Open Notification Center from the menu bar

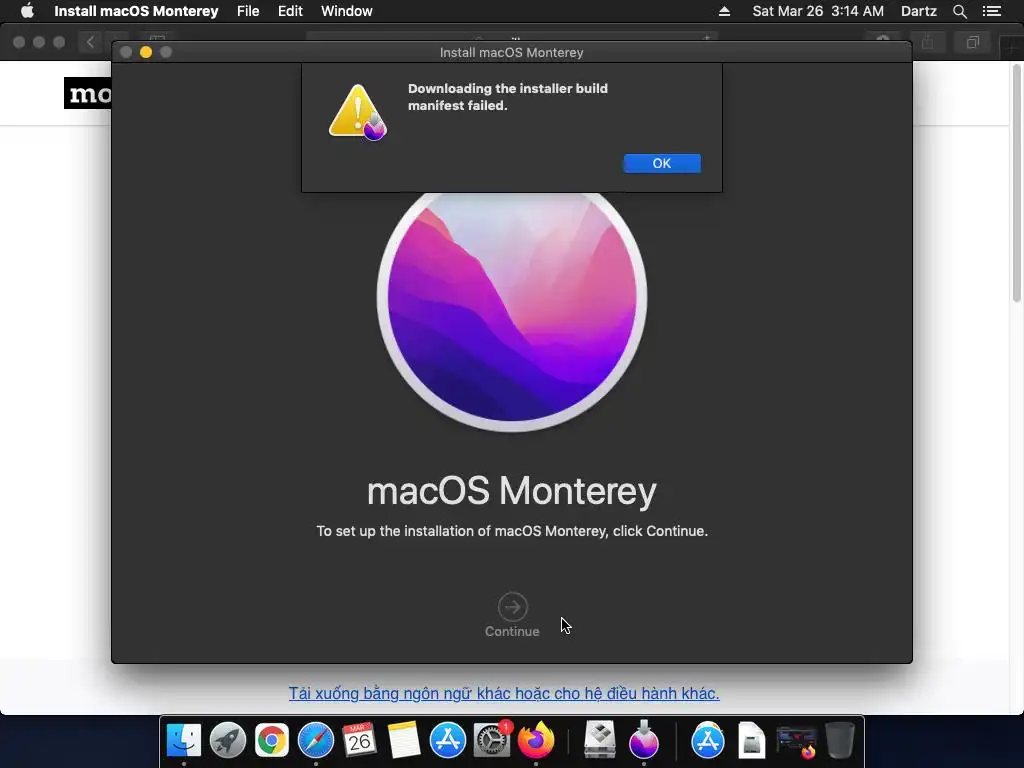tap(991, 11)
